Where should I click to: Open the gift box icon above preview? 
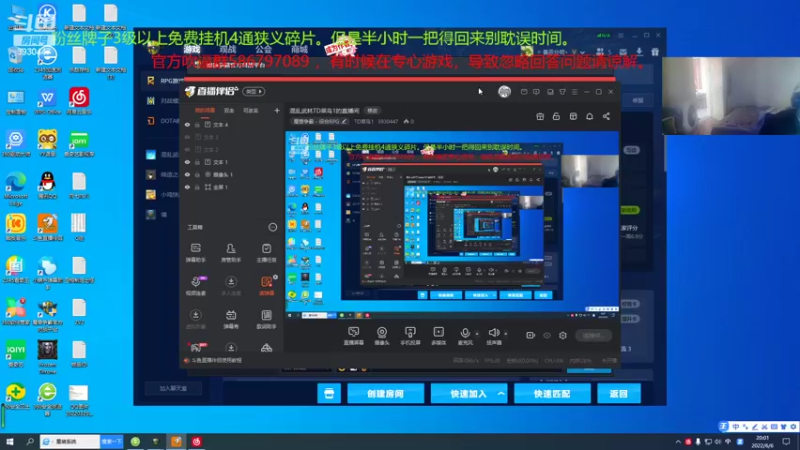(x=540, y=116)
